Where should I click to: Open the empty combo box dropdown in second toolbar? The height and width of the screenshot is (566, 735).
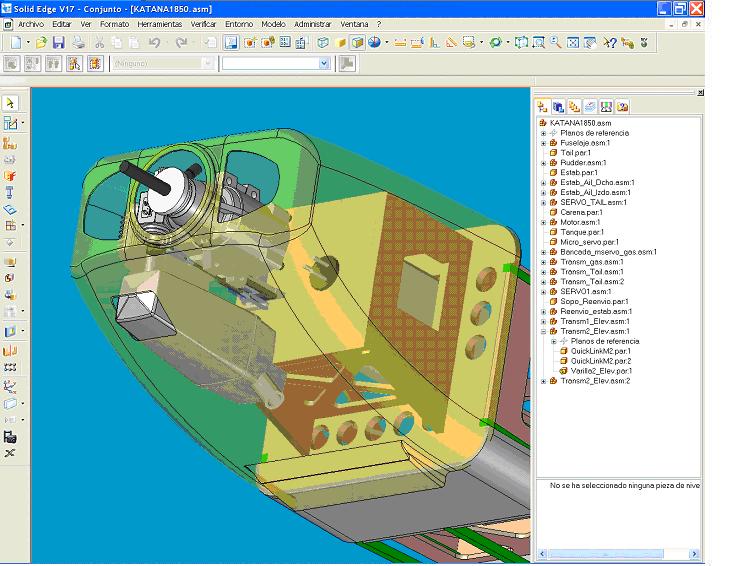[323, 63]
